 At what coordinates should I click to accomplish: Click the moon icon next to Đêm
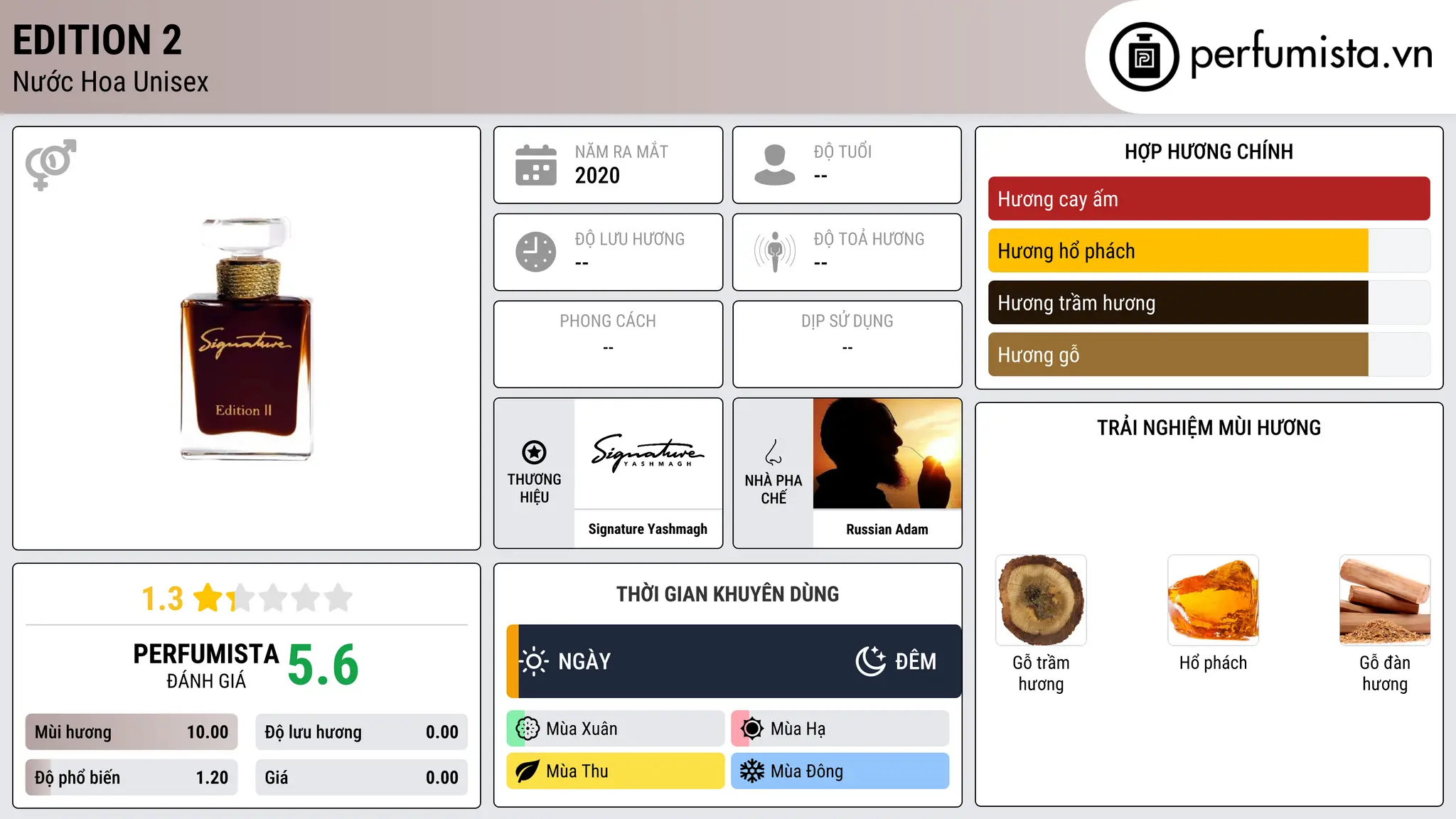point(871,661)
